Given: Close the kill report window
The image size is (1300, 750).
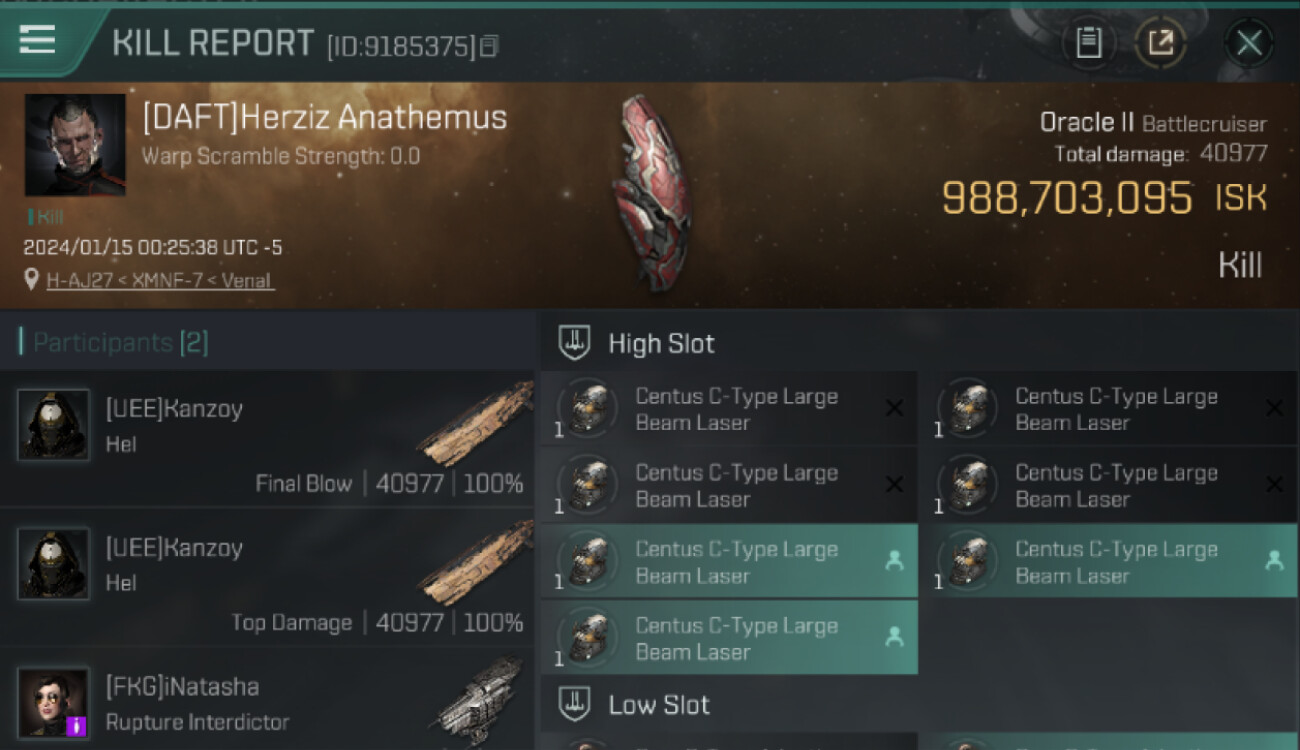Looking at the screenshot, I should (1249, 43).
